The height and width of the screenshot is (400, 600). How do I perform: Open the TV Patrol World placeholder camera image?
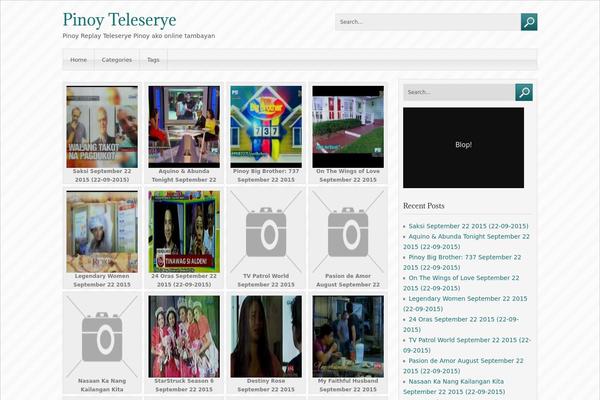[266, 232]
